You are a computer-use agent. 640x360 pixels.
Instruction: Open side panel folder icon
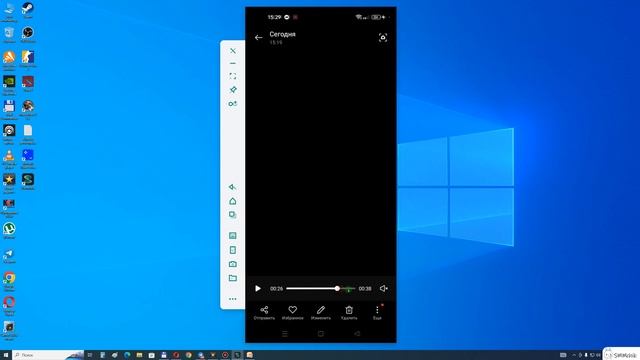click(233, 278)
